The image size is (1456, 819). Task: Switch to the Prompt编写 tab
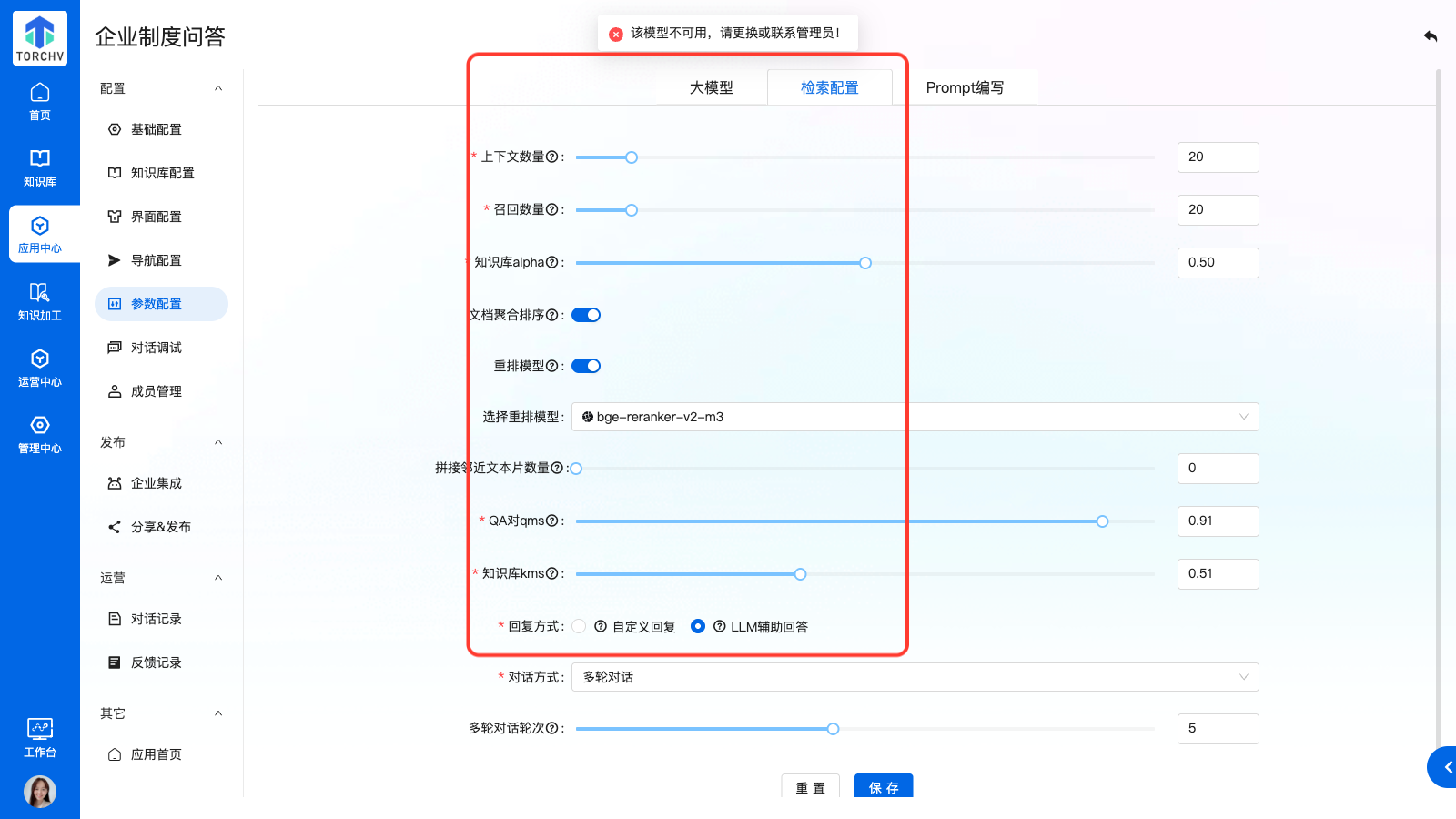pyautogui.click(x=965, y=87)
